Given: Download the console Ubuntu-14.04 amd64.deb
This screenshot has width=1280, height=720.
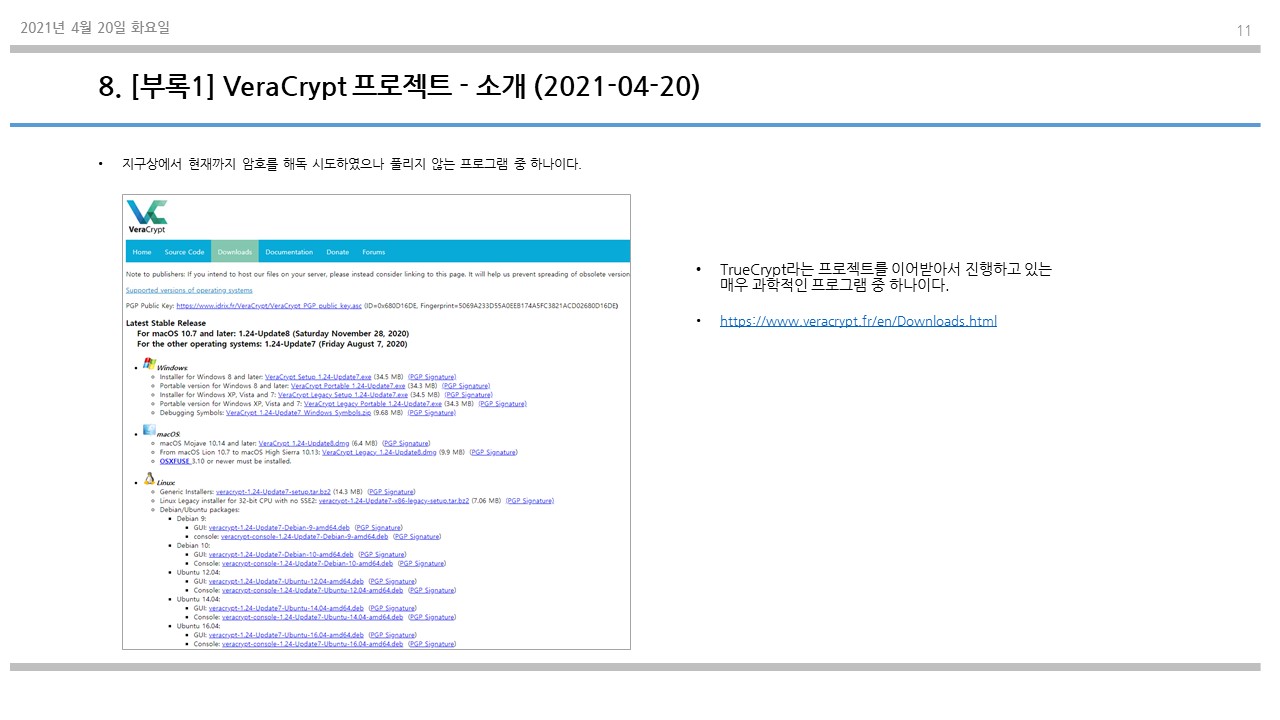Looking at the screenshot, I should coord(312,617).
